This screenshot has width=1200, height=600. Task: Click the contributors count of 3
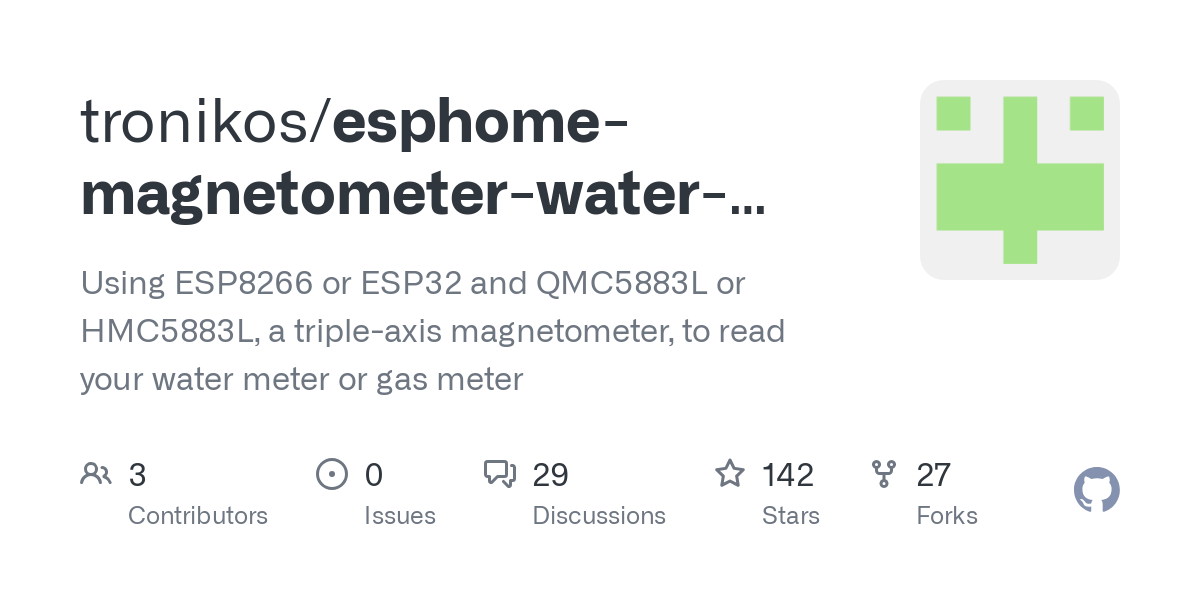click(x=138, y=475)
